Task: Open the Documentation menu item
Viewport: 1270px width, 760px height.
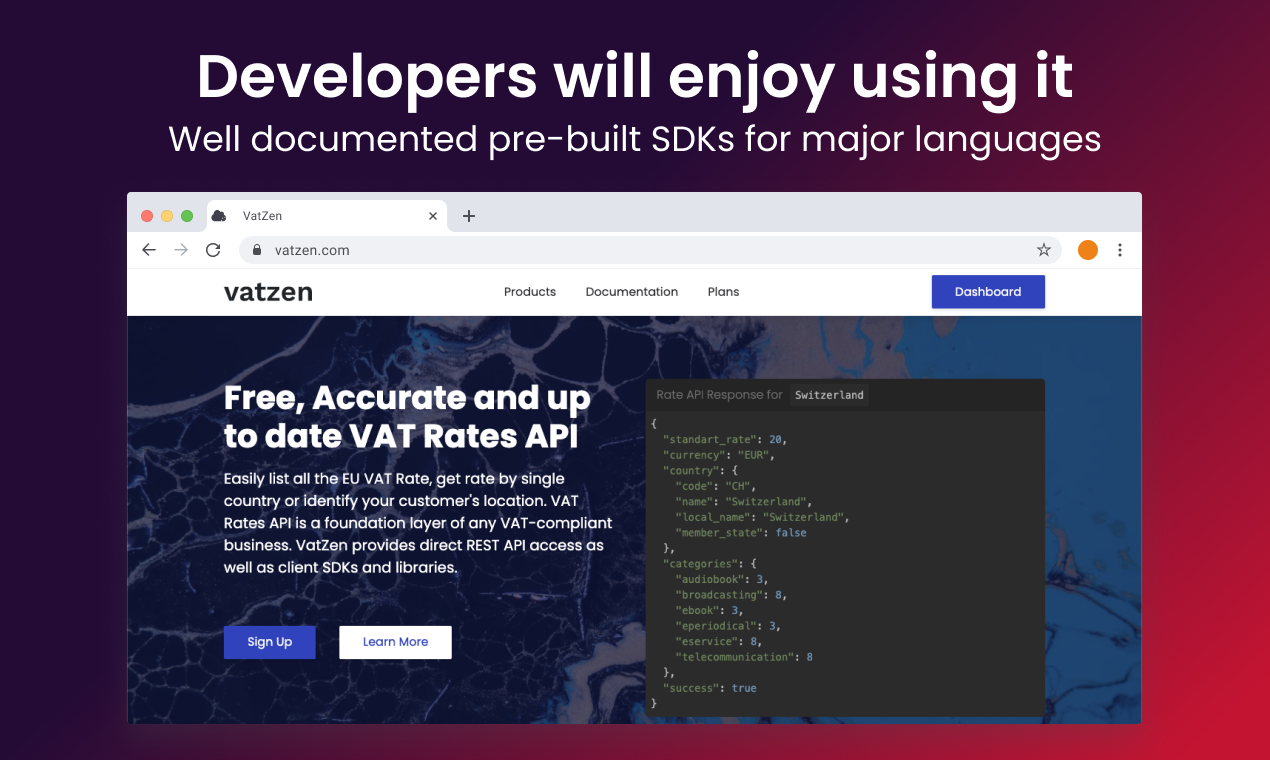Action: 632,292
